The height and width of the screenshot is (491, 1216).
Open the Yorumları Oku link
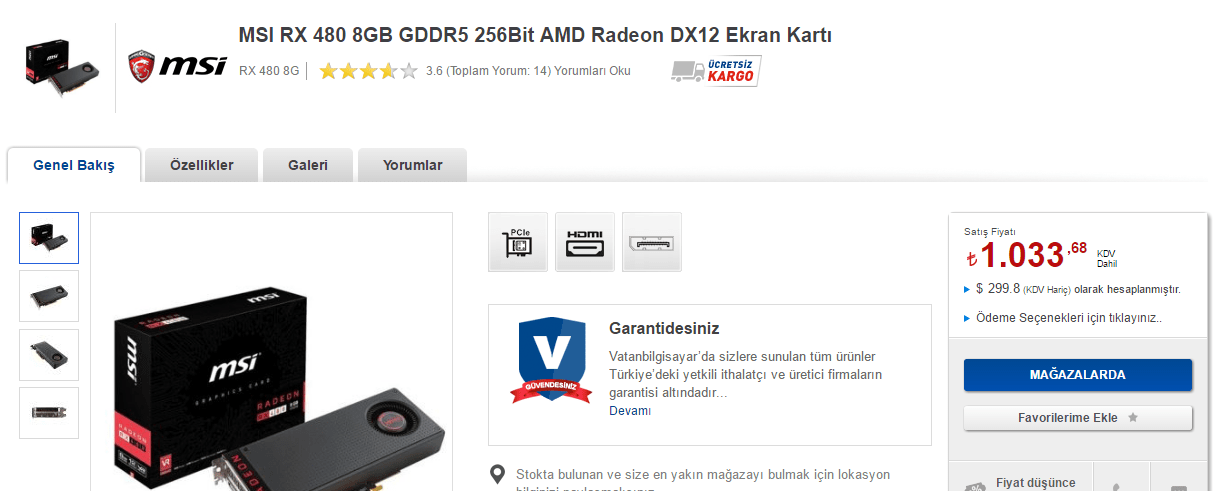pyautogui.click(x=592, y=71)
